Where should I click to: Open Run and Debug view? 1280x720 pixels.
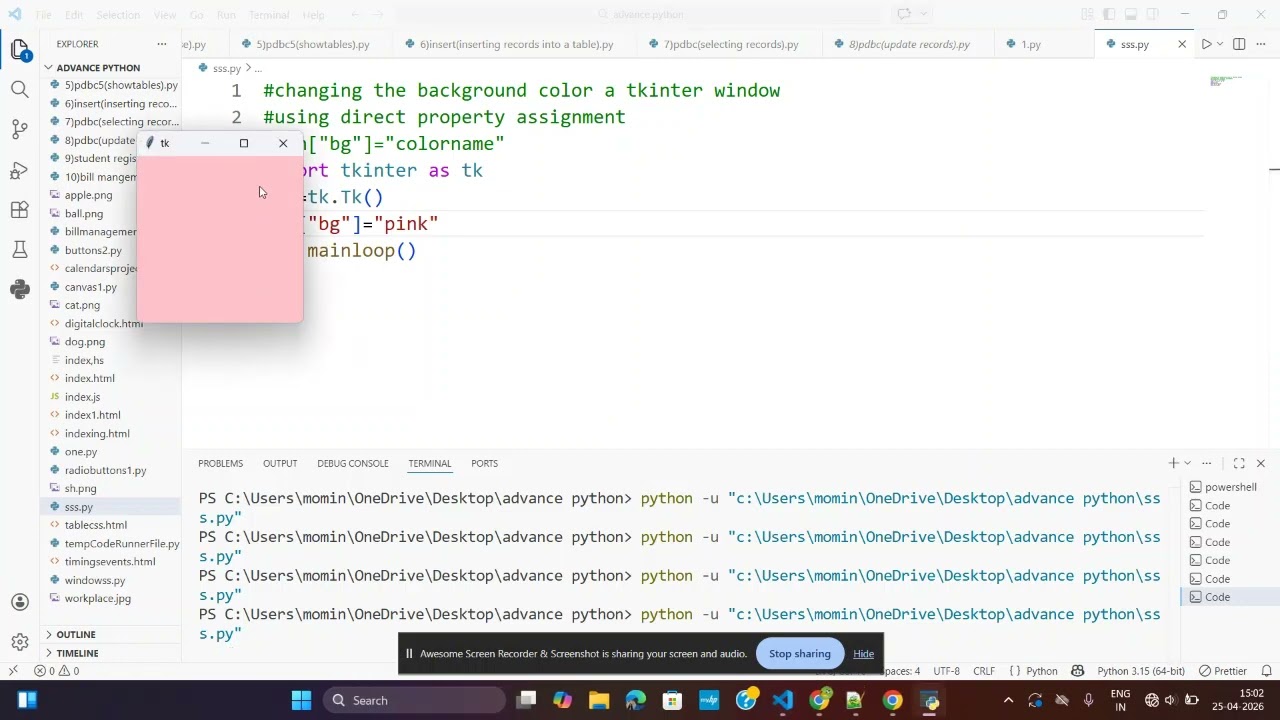(x=20, y=170)
